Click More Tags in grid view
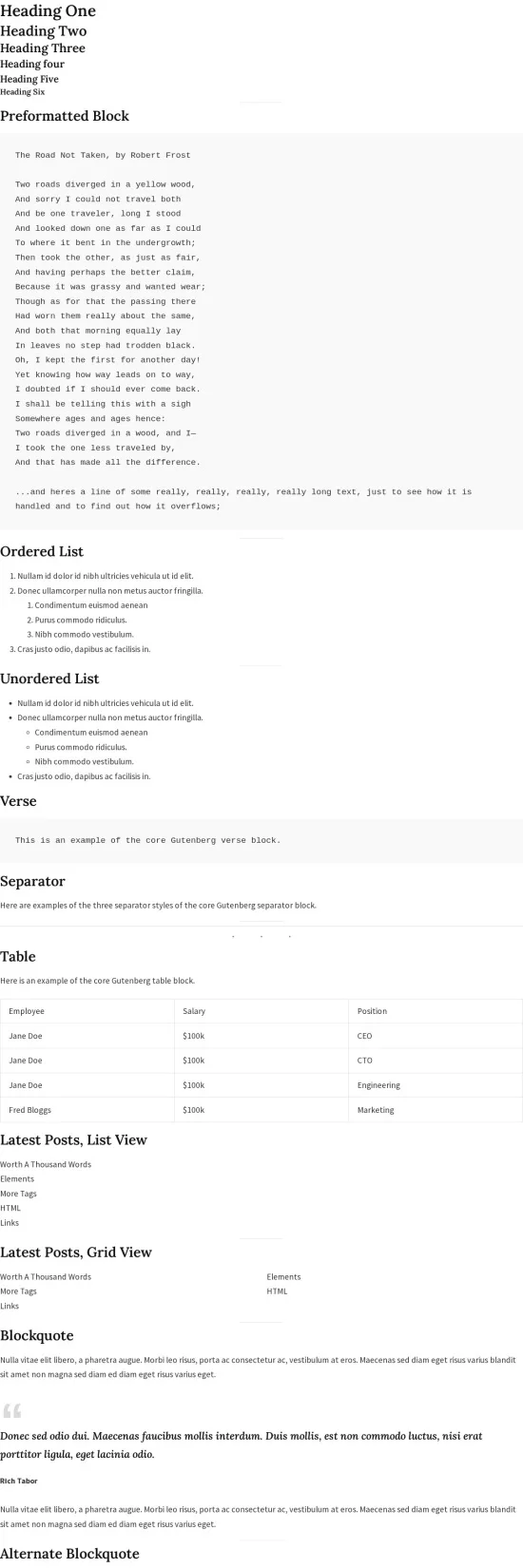The image size is (523, 1568). click(x=18, y=1291)
